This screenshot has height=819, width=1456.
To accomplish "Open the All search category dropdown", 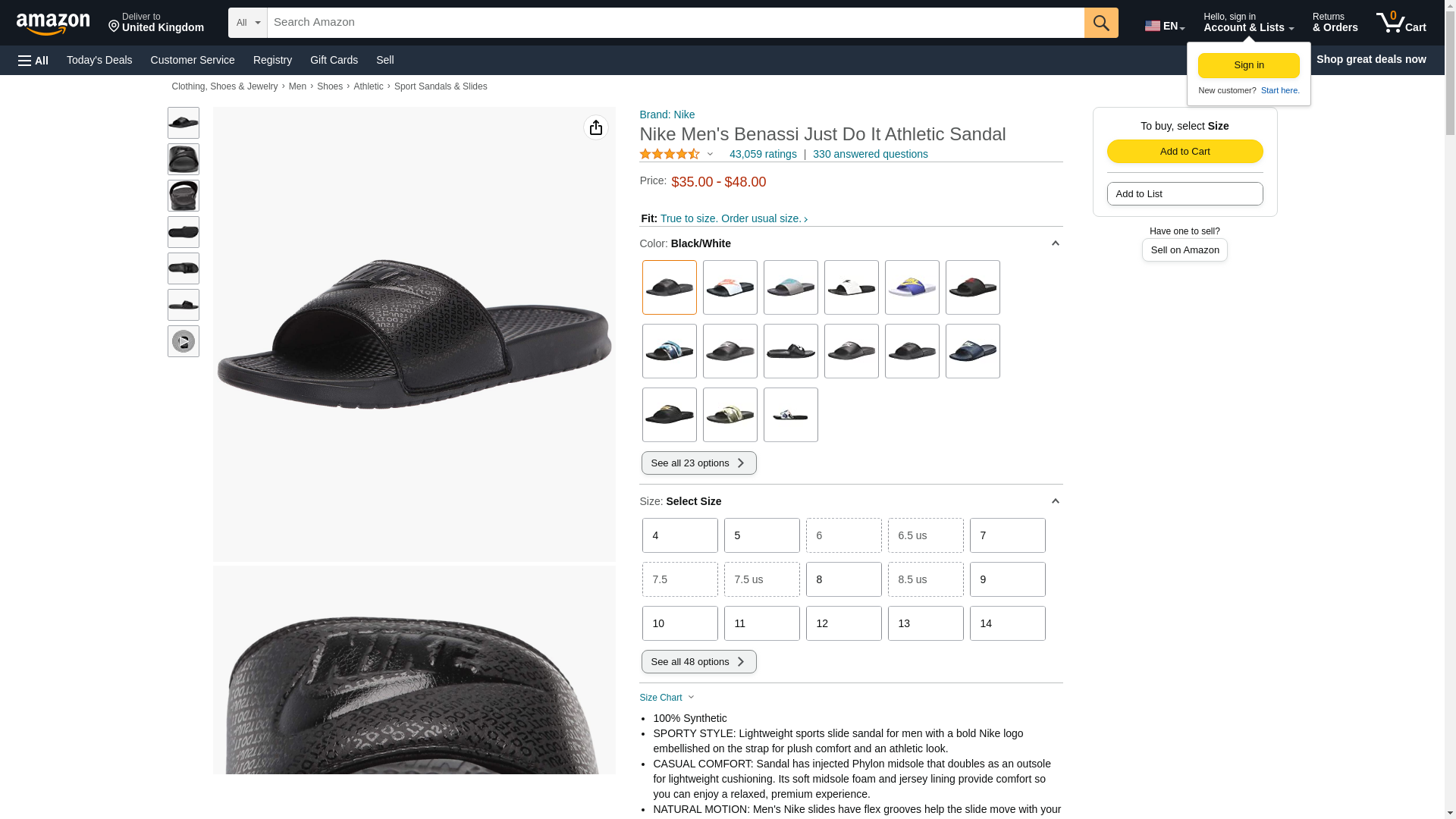I will [248, 23].
